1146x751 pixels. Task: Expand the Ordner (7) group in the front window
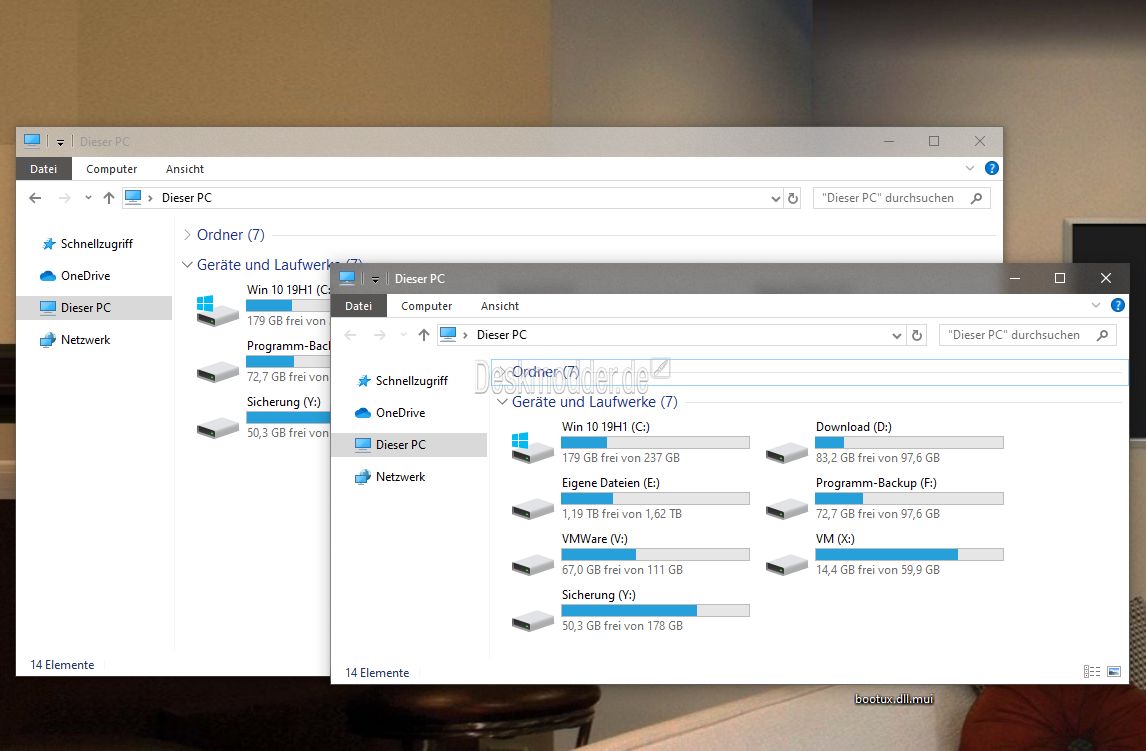[x=502, y=372]
